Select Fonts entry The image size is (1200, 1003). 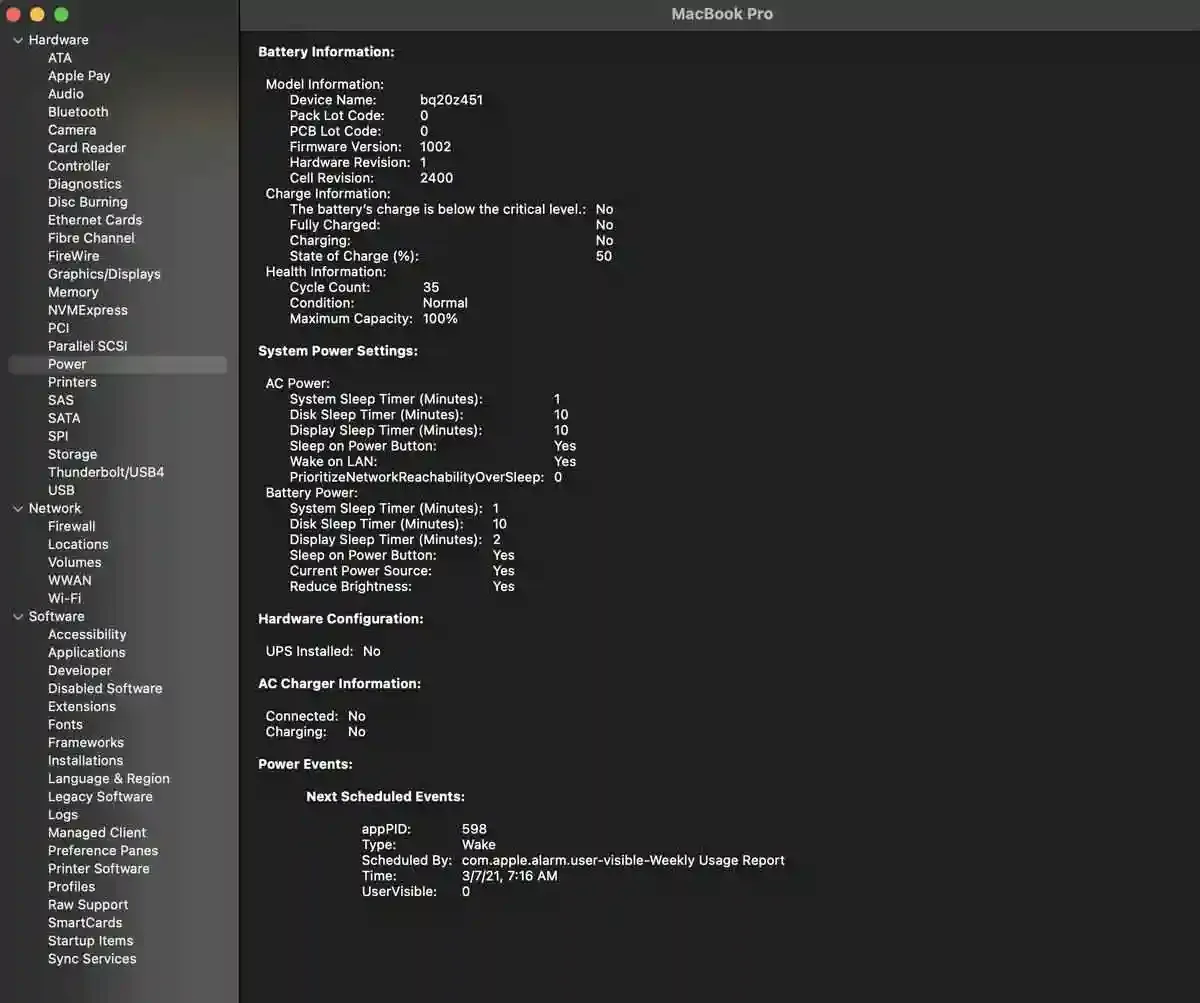tap(65, 724)
